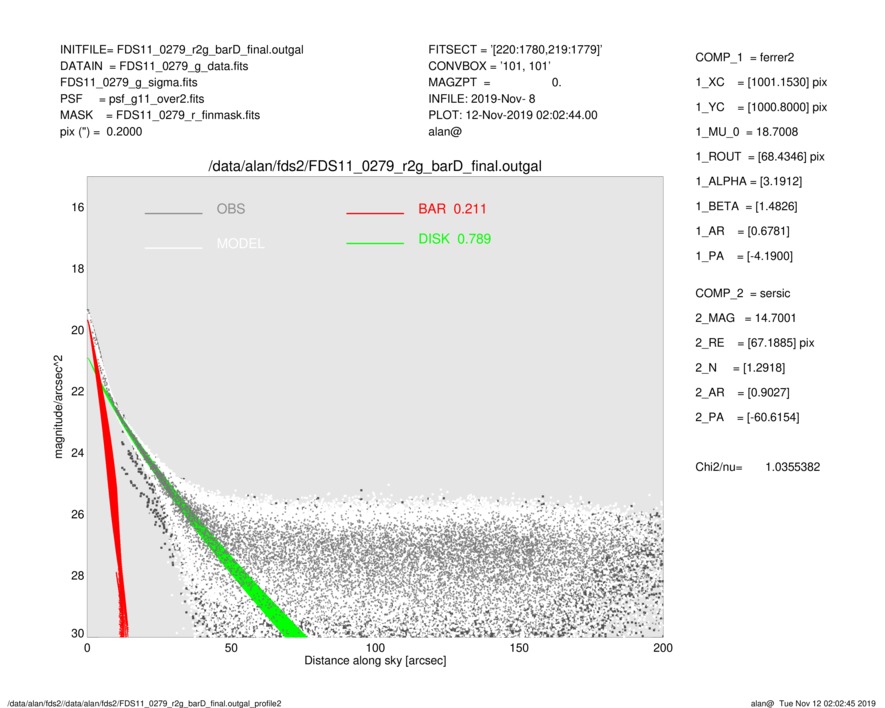Image resolution: width=885 pixels, height=708 pixels.
Task: Click the y-axis tick label 20
Action: pyautogui.click(x=78, y=331)
